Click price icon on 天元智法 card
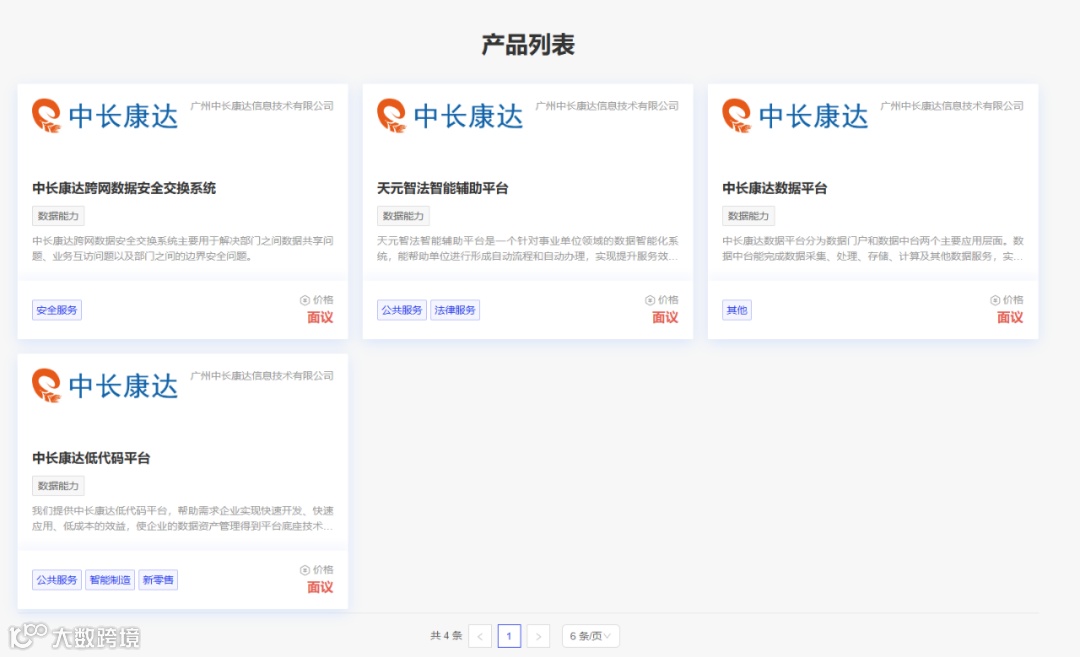The image size is (1080, 657). pos(650,300)
